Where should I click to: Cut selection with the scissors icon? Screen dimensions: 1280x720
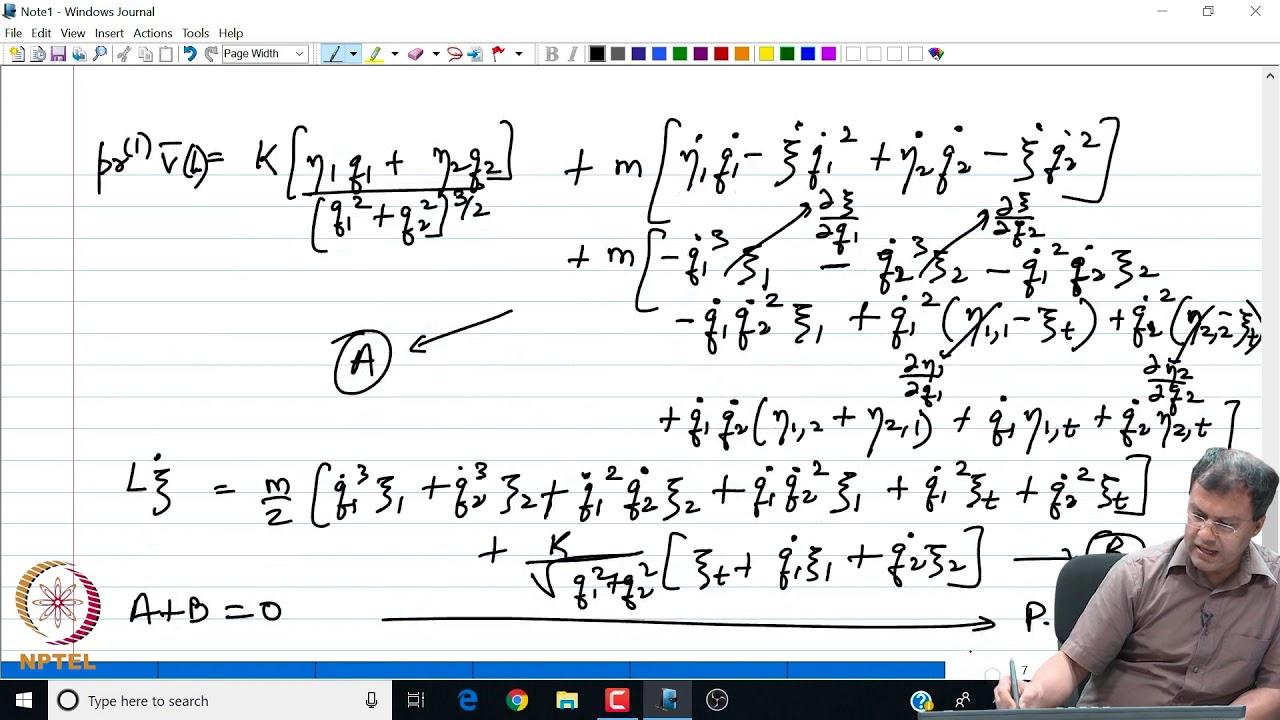124,54
